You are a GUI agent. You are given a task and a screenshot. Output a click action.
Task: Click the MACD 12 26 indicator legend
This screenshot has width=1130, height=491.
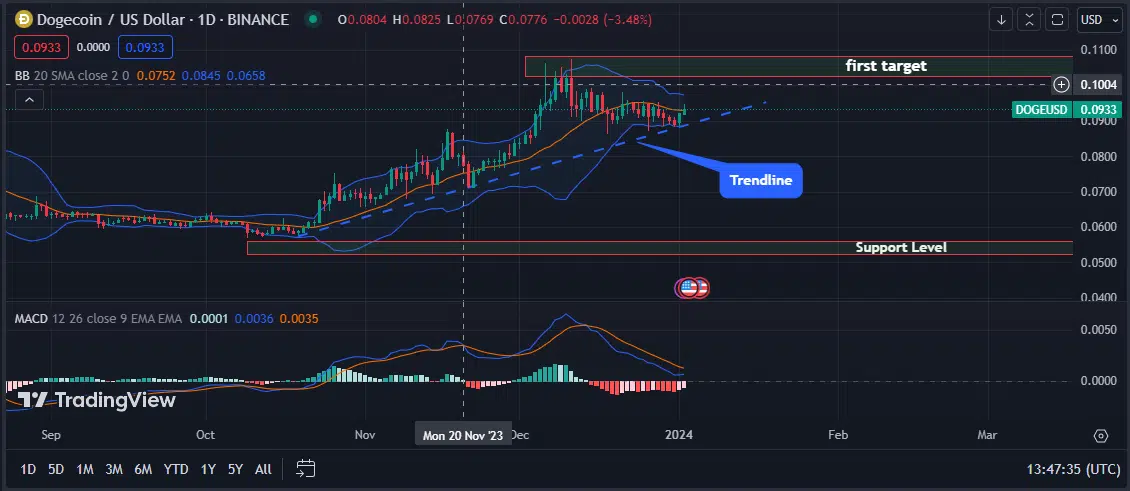tap(99, 318)
